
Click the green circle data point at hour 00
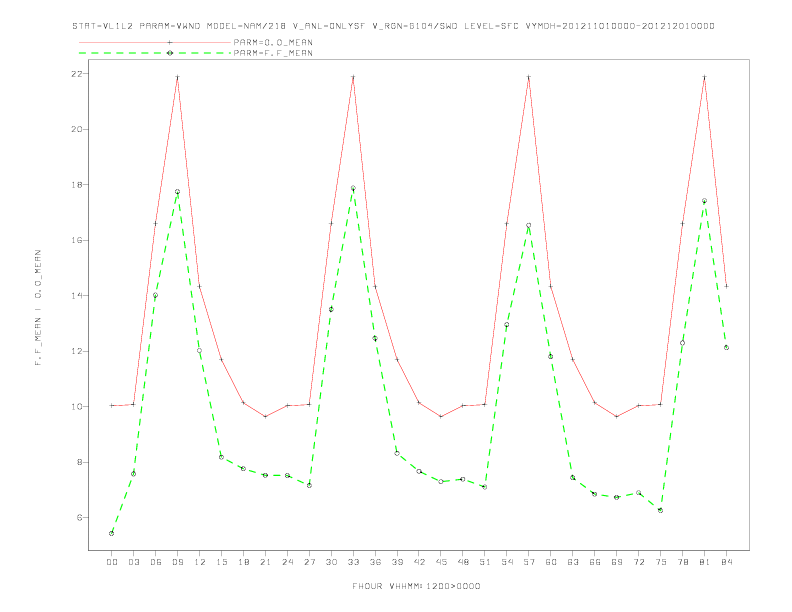click(112, 533)
